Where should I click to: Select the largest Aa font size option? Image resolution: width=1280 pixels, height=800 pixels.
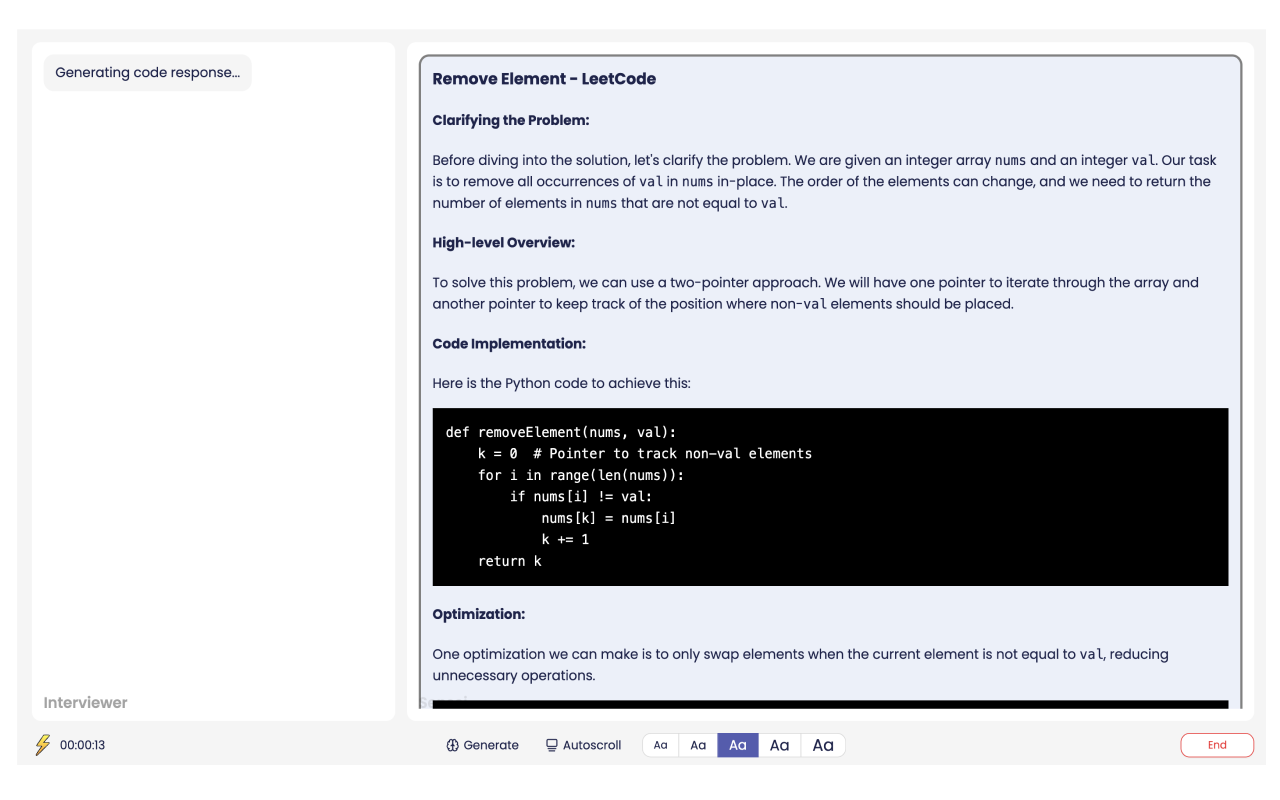pyautogui.click(x=823, y=745)
